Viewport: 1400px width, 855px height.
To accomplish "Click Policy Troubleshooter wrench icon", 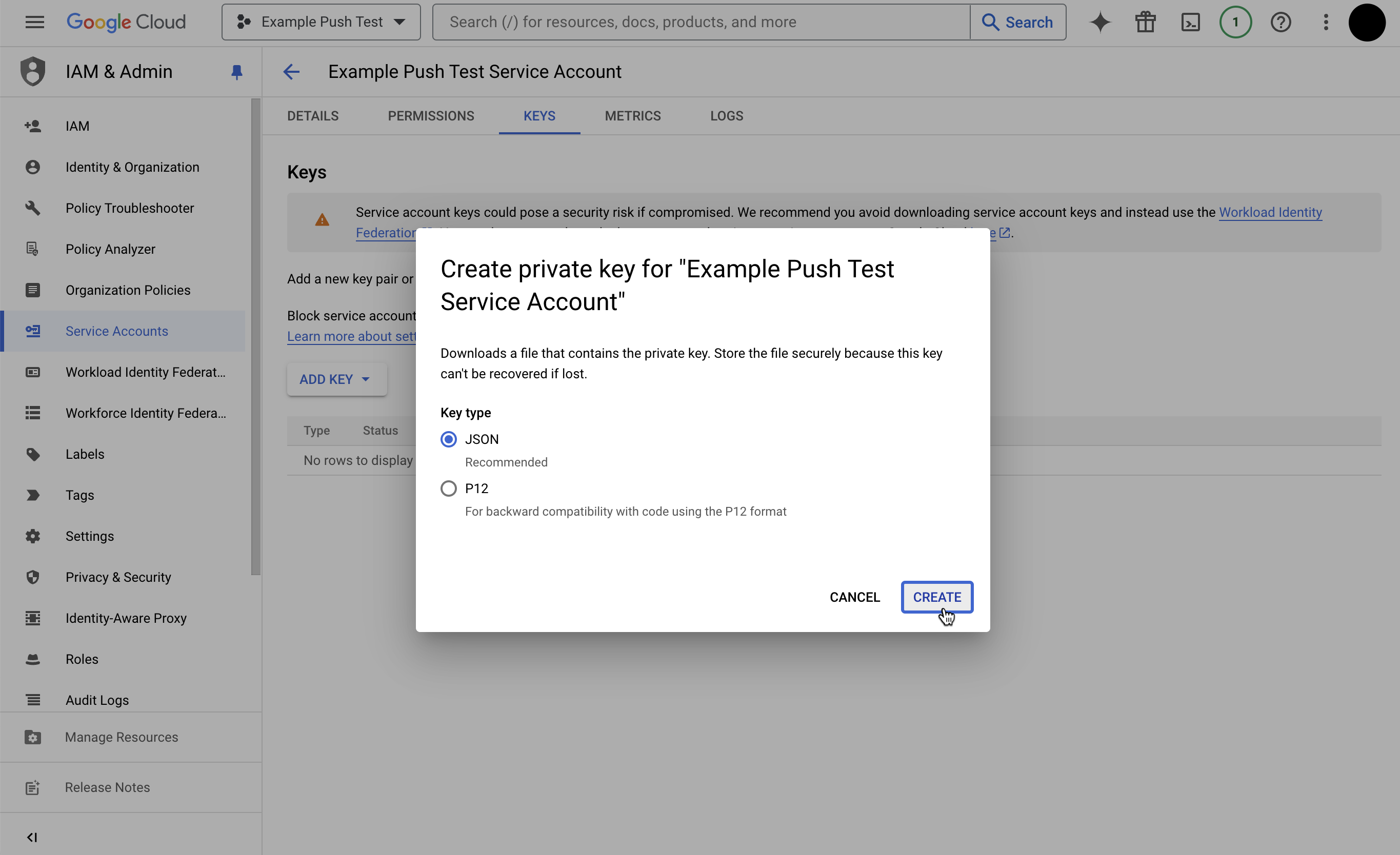I will pos(33,208).
